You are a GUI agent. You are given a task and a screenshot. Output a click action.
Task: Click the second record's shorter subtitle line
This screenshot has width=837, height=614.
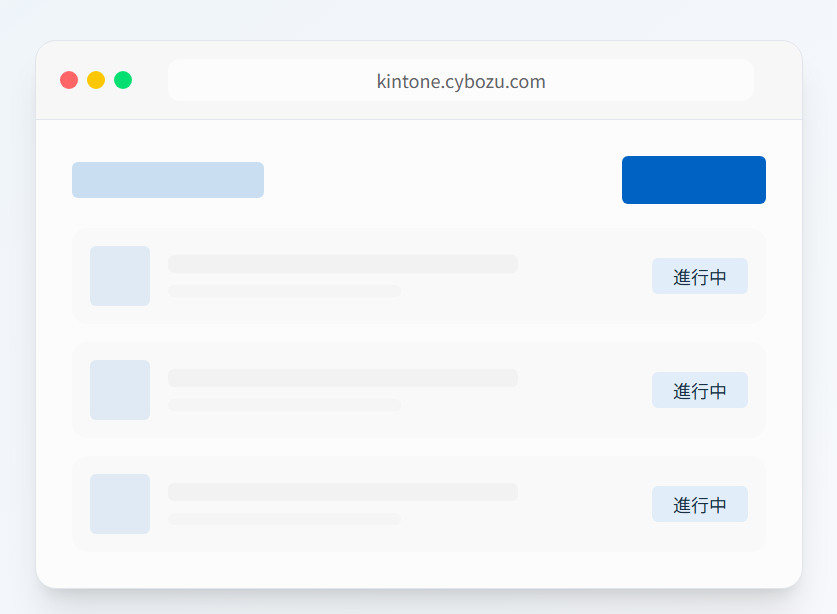284,405
